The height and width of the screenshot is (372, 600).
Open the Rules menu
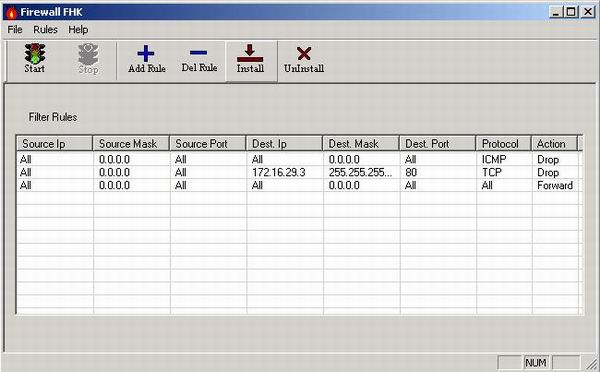pos(45,29)
